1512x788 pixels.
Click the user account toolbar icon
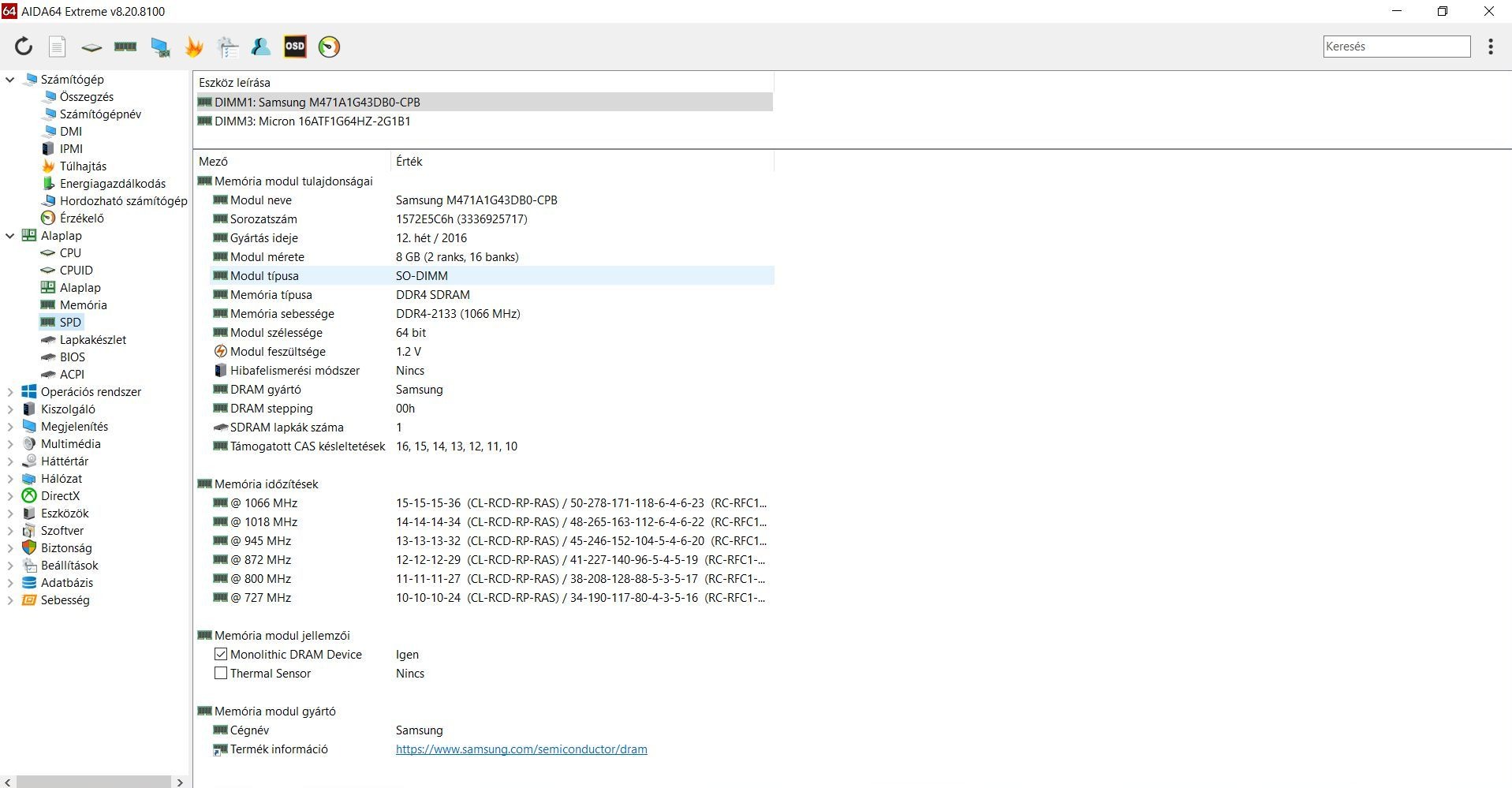coord(261,47)
